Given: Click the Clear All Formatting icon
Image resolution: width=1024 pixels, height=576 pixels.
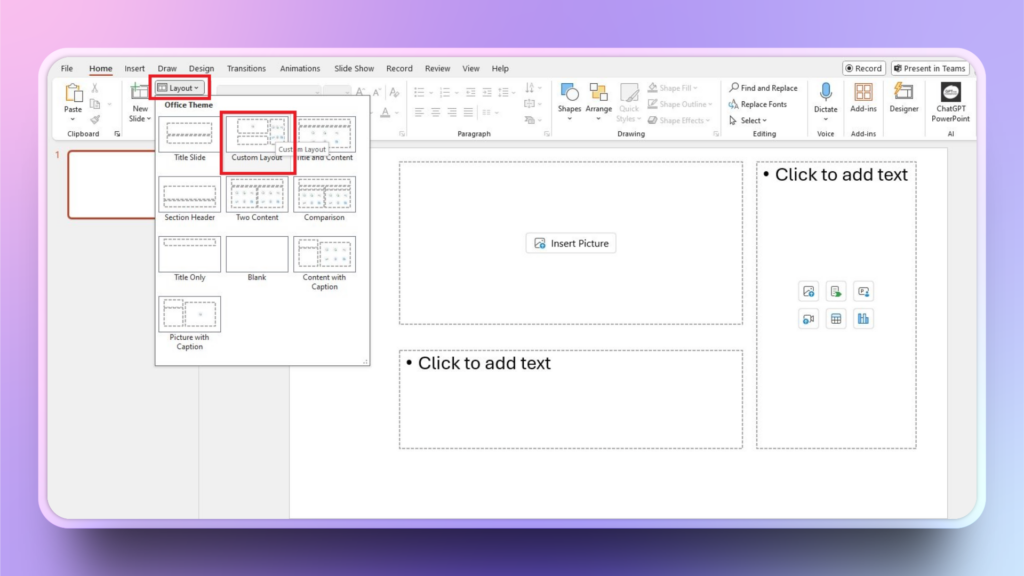Looking at the screenshot, I should [394, 92].
